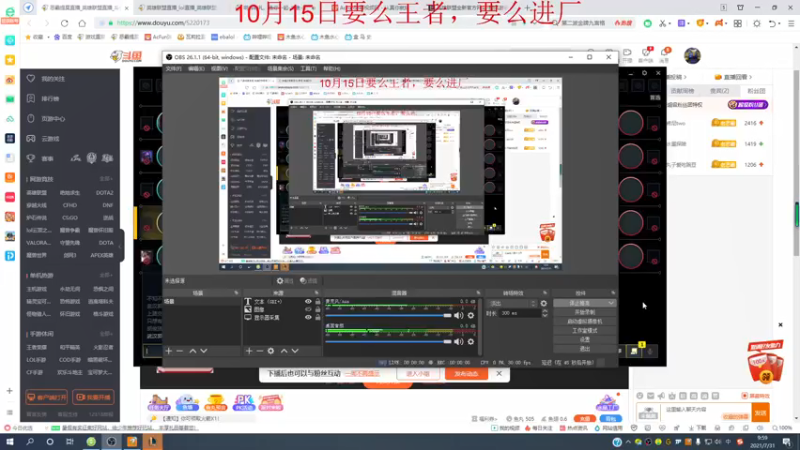Remove the selected source in OBS
800x450 pixels.
[260, 351]
